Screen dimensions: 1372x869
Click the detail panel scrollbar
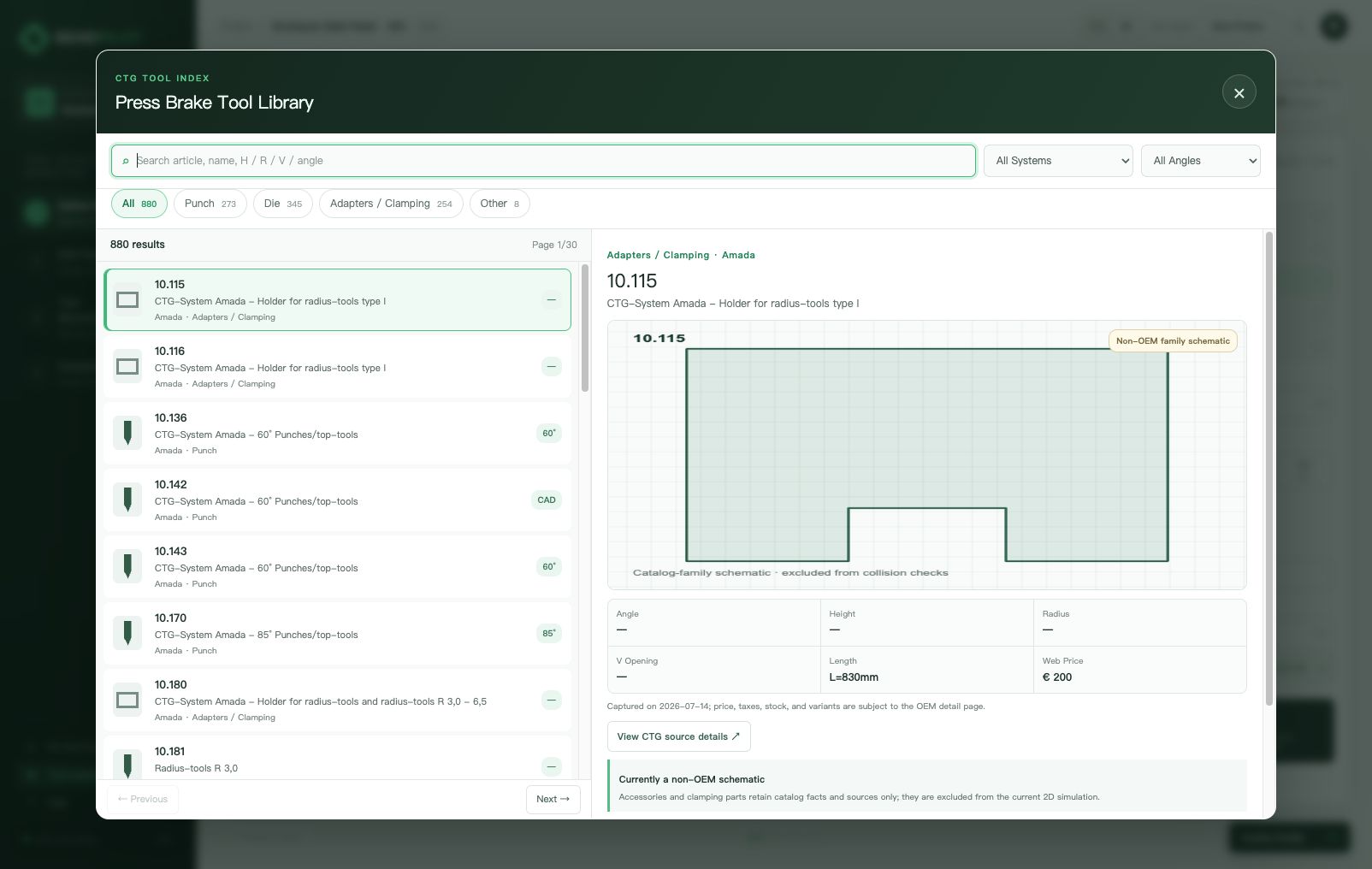click(x=1269, y=469)
